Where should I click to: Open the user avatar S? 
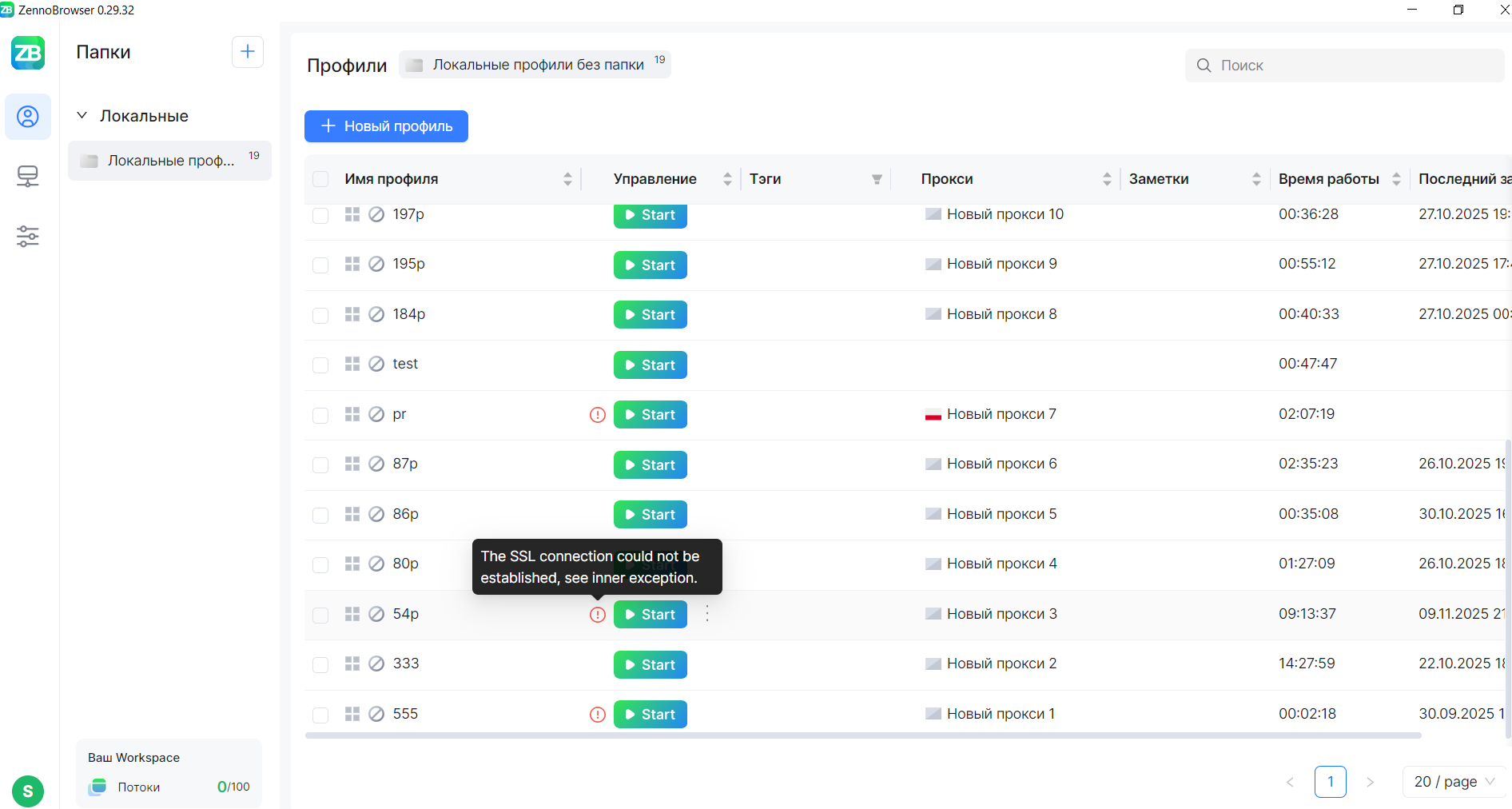[x=28, y=791]
